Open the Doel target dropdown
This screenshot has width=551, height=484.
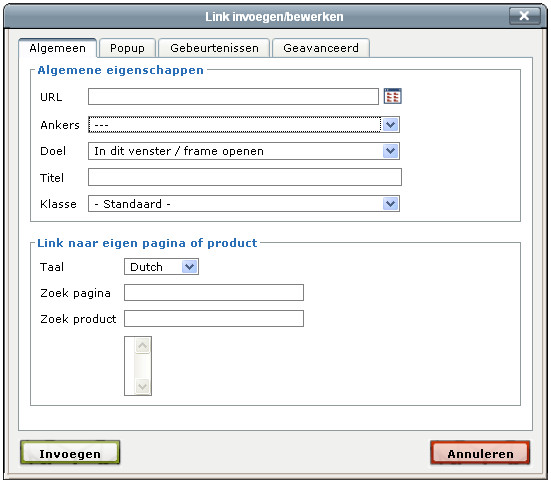coord(244,151)
